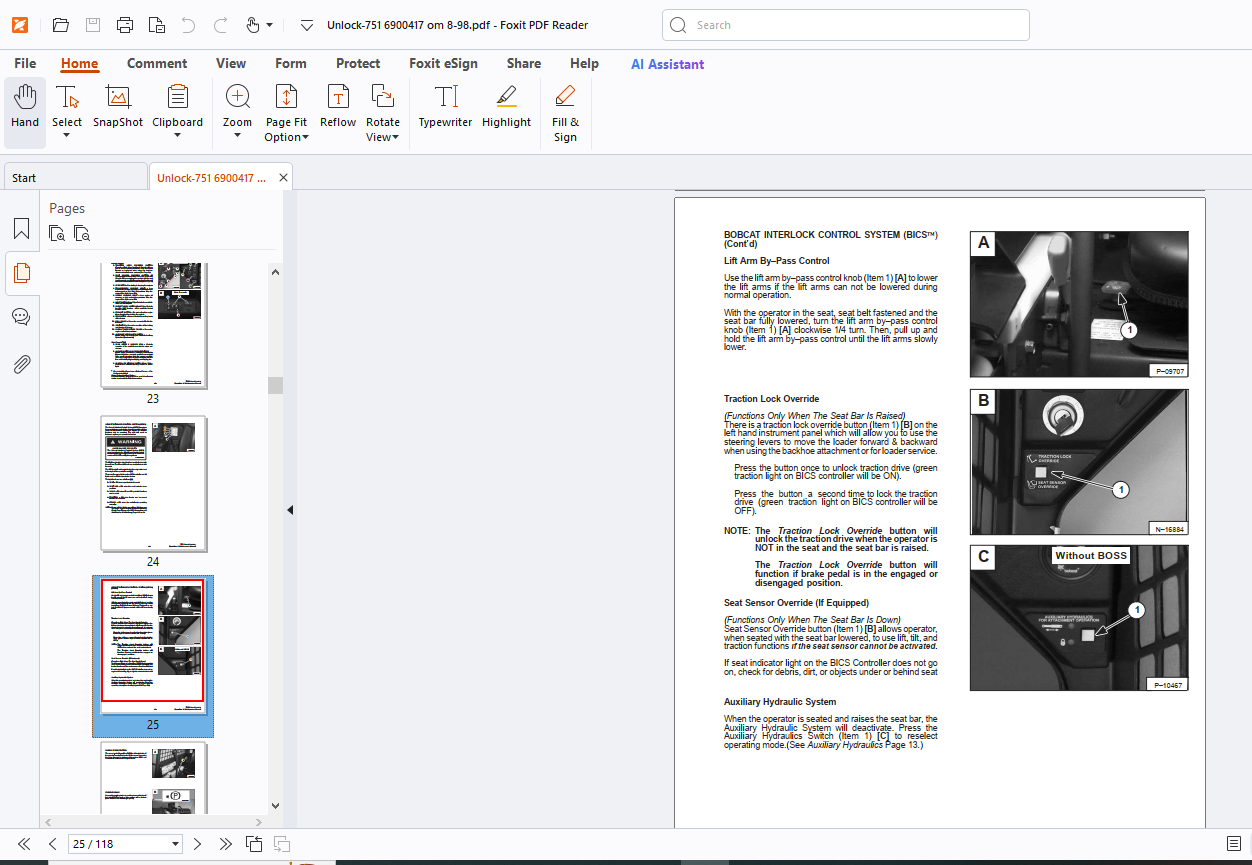Click the Redo arrow icon
Screen dimensions: 1252x865
221,25
